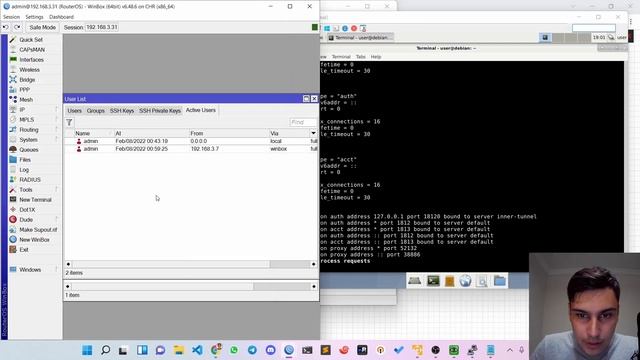Open taskbar Search

(105, 350)
